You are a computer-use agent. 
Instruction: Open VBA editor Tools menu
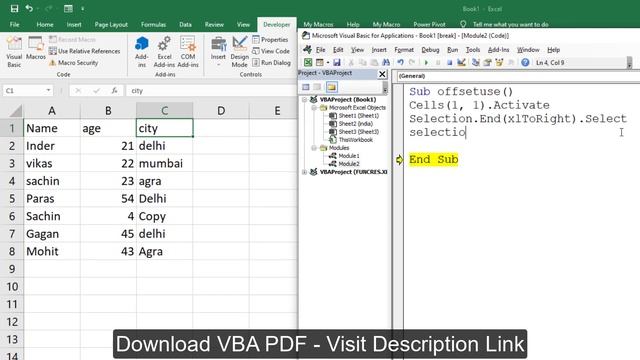click(473, 50)
